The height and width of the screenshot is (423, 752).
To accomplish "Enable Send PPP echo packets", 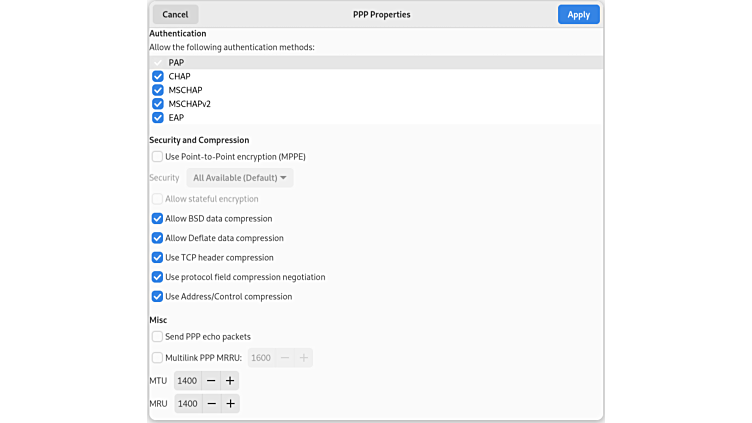I will click(158, 337).
